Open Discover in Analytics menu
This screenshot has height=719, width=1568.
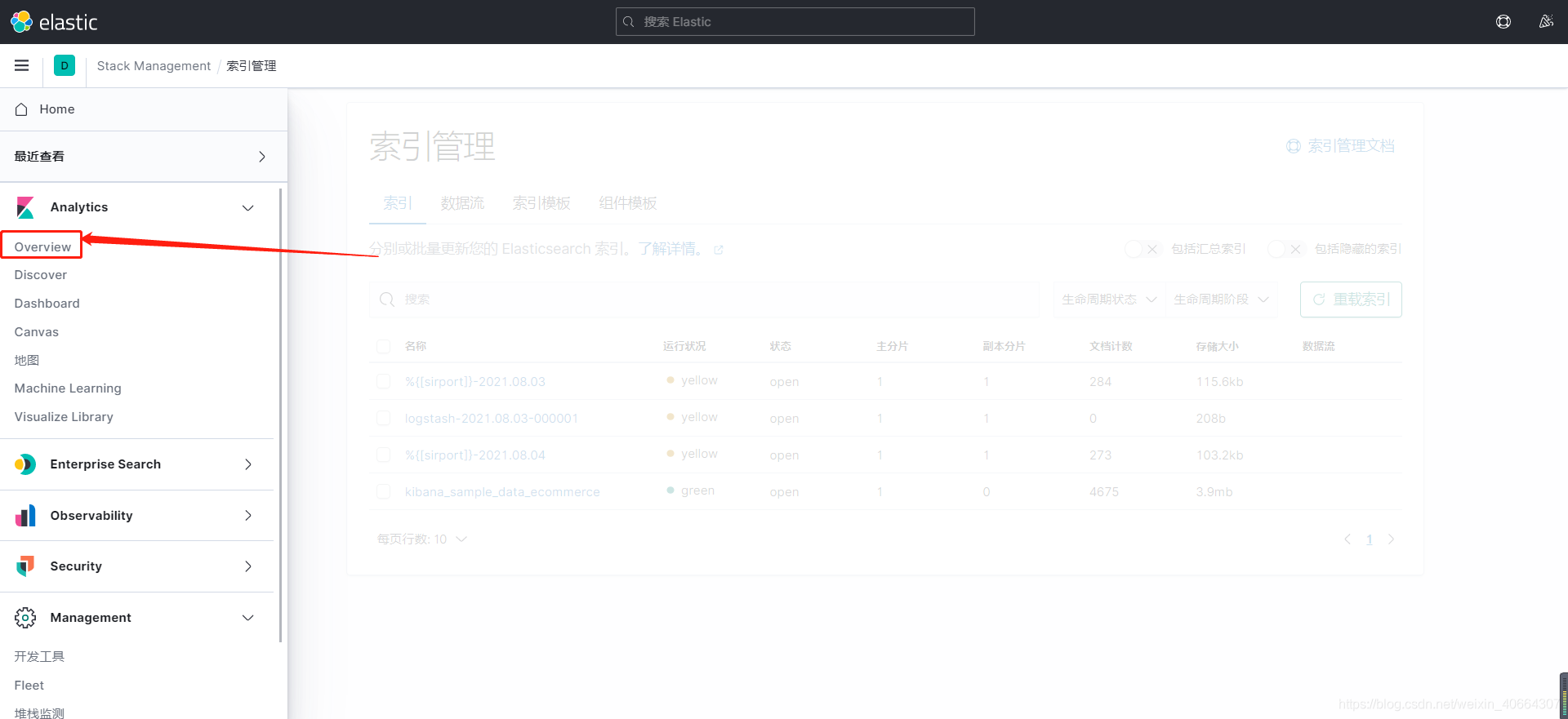41,275
